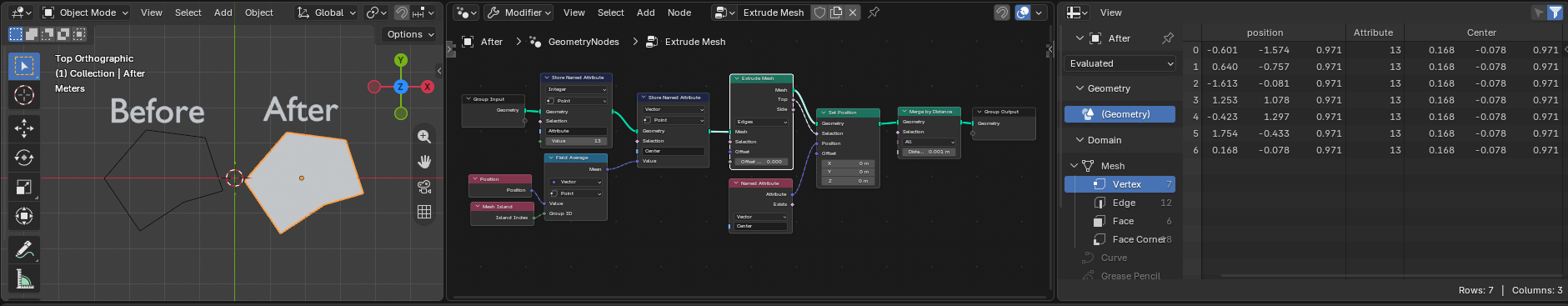Activate the Select Box tool

24,66
